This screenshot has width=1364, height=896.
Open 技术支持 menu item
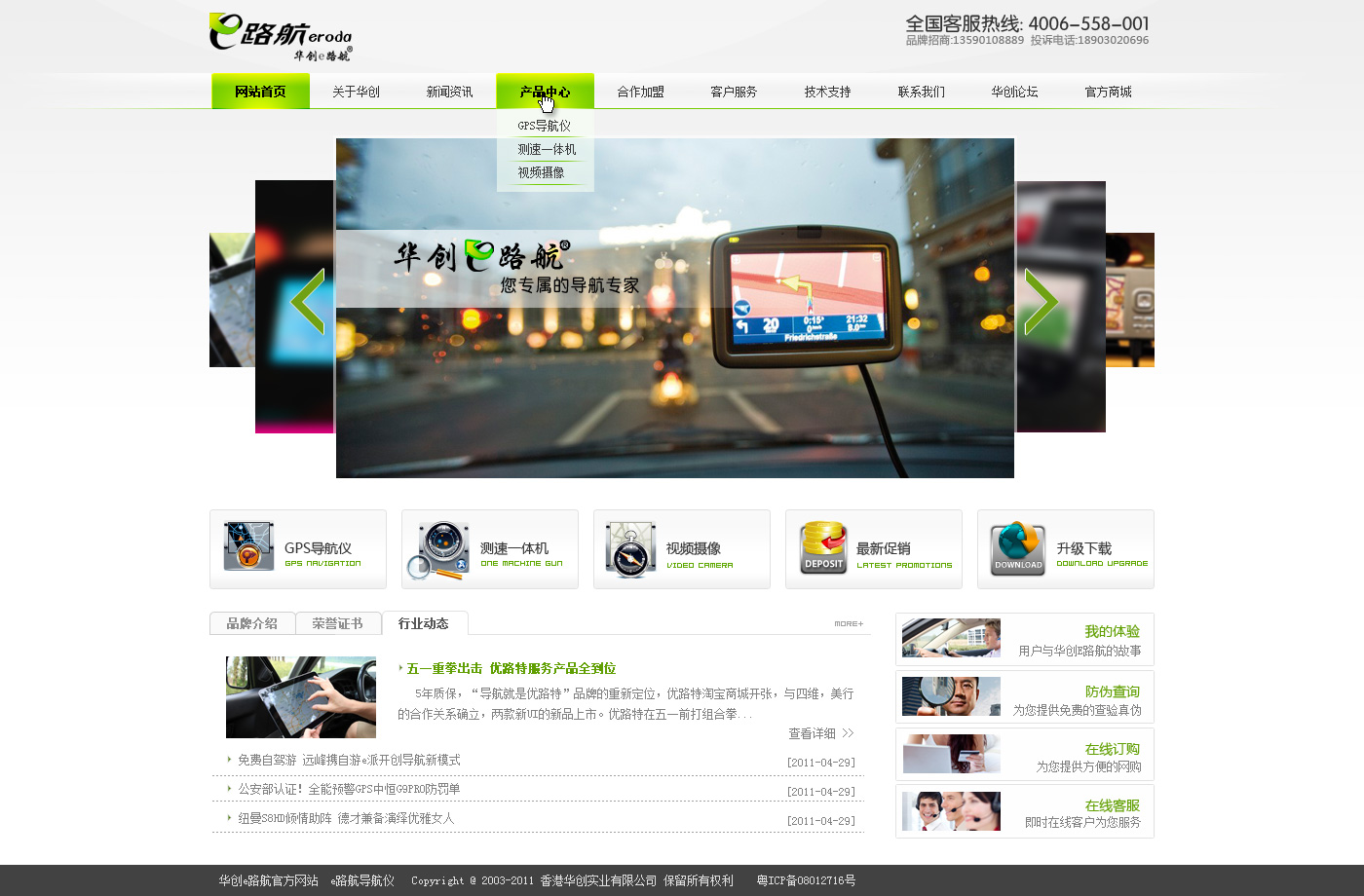pos(827,92)
